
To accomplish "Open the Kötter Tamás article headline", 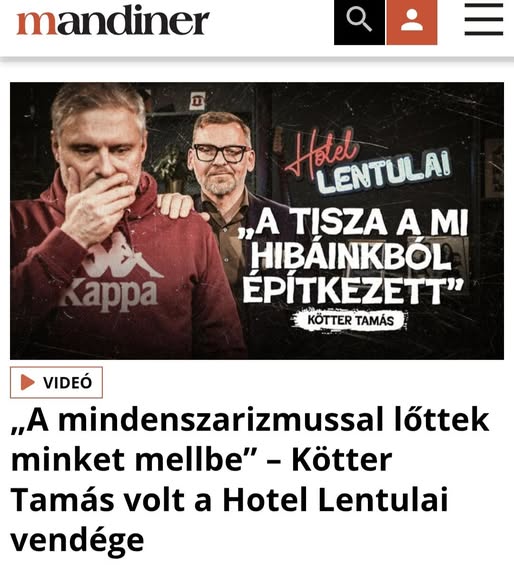I will [250, 479].
